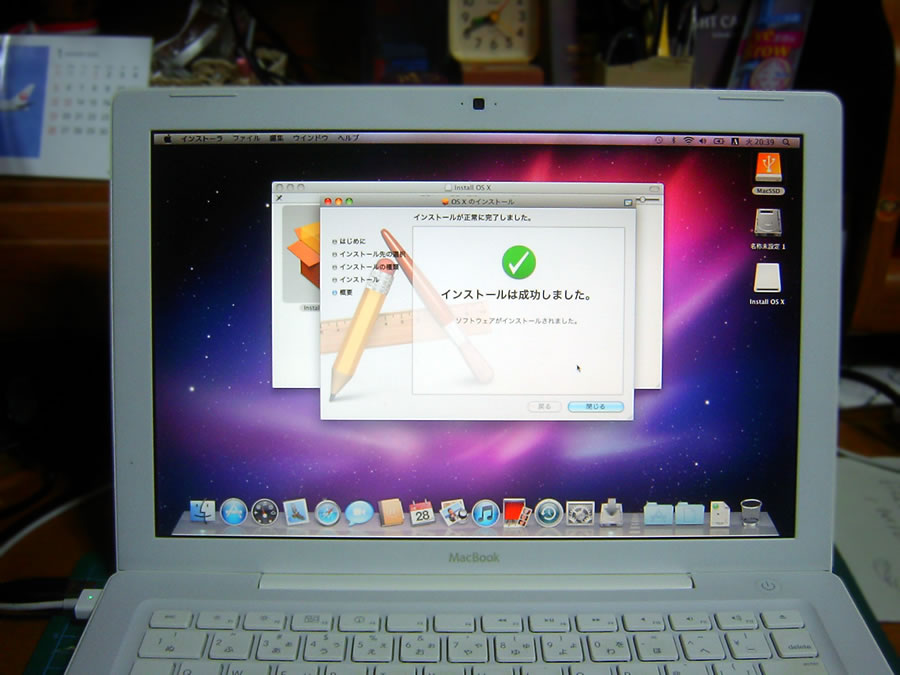Click the volume icon in the menu bar
This screenshot has height=675, width=900.
tap(703, 141)
